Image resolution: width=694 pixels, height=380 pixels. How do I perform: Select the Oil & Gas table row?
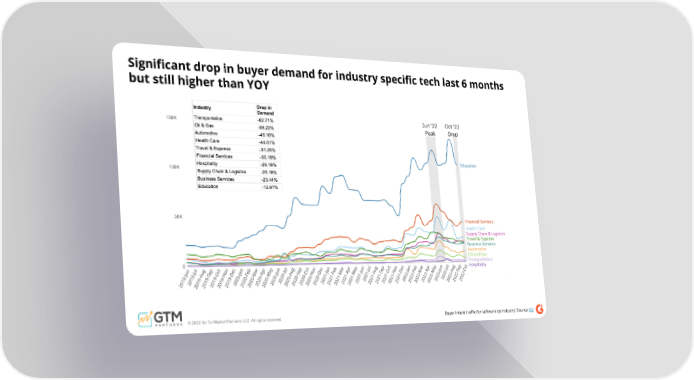pos(235,127)
